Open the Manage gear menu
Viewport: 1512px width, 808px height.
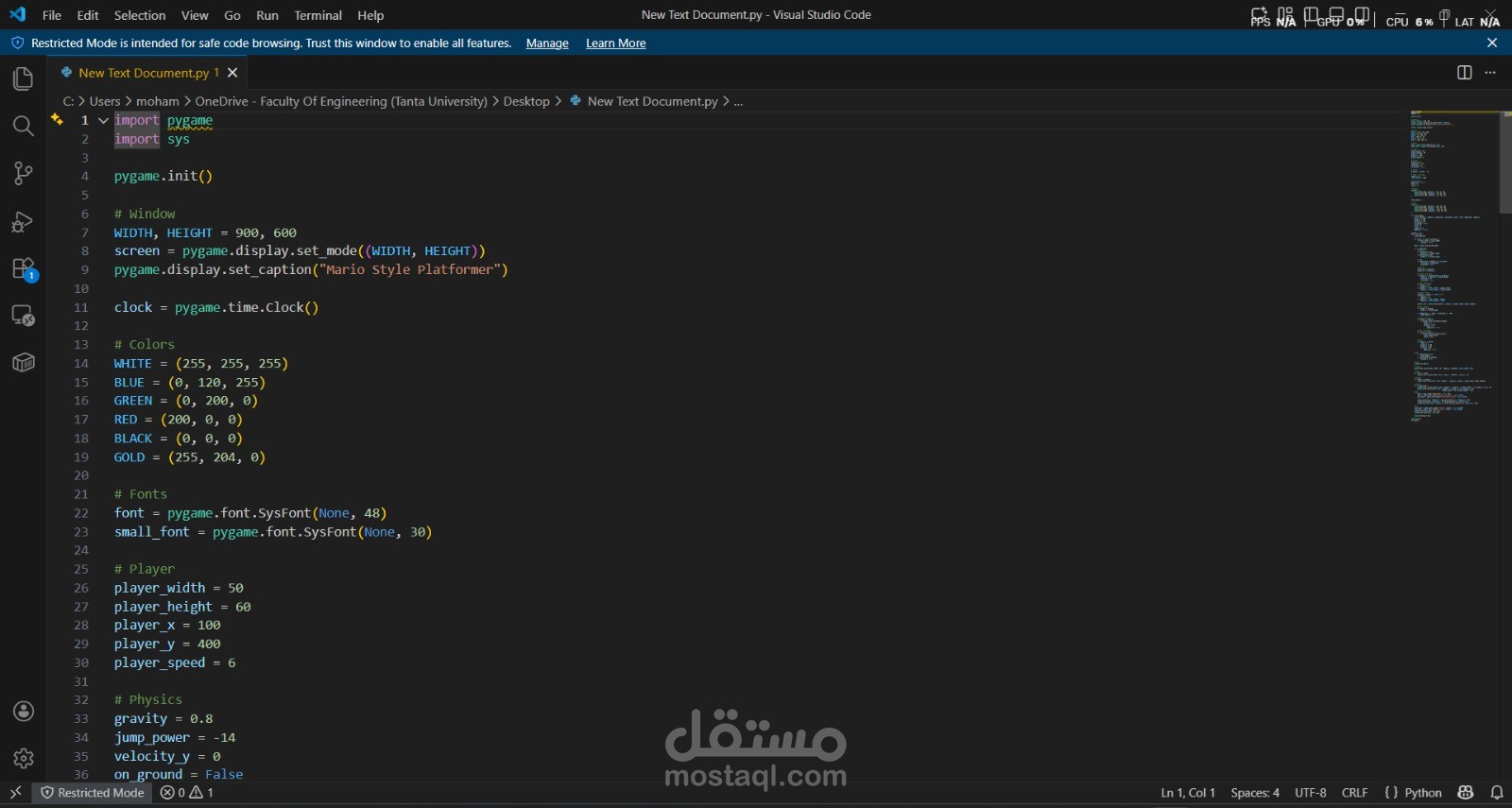pyautogui.click(x=24, y=758)
